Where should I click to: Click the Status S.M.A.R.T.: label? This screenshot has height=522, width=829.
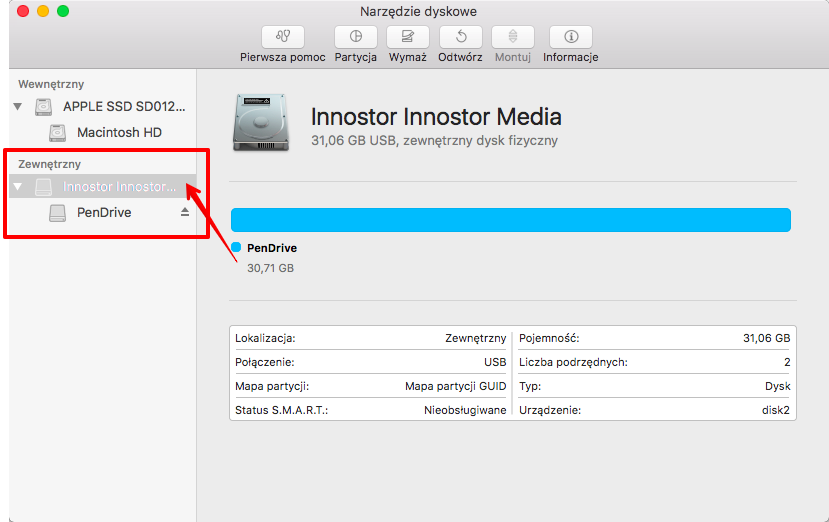[282, 410]
